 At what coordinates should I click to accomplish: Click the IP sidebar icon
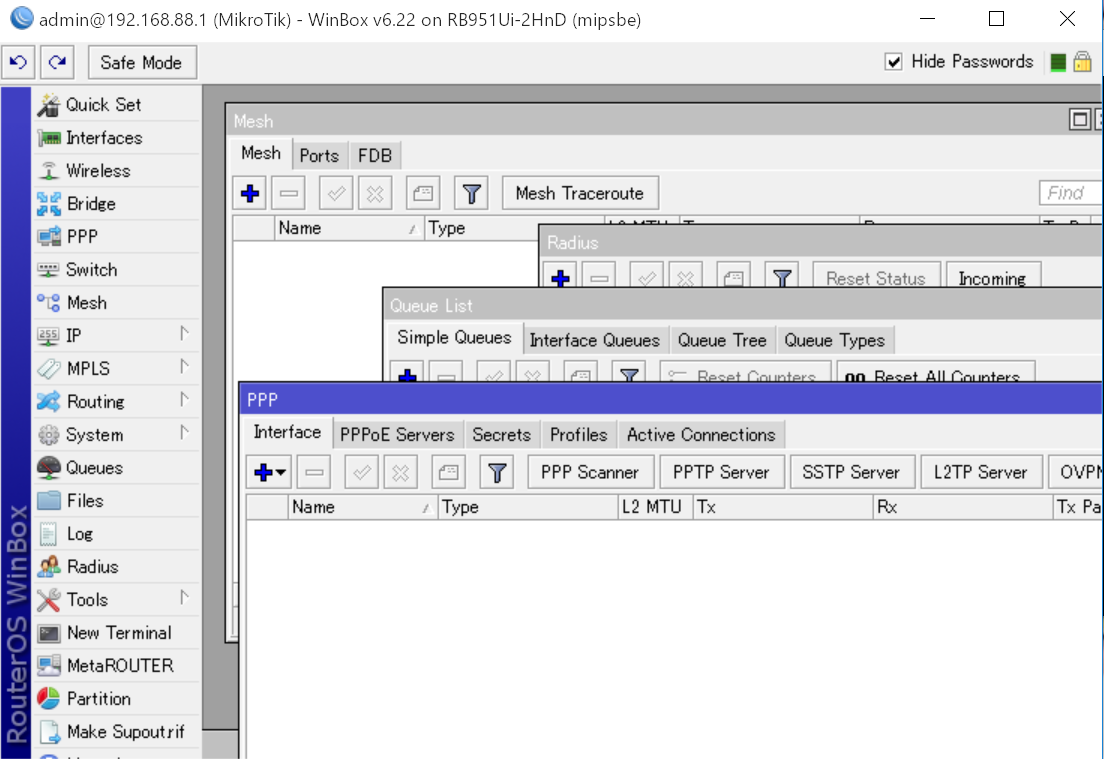49,337
